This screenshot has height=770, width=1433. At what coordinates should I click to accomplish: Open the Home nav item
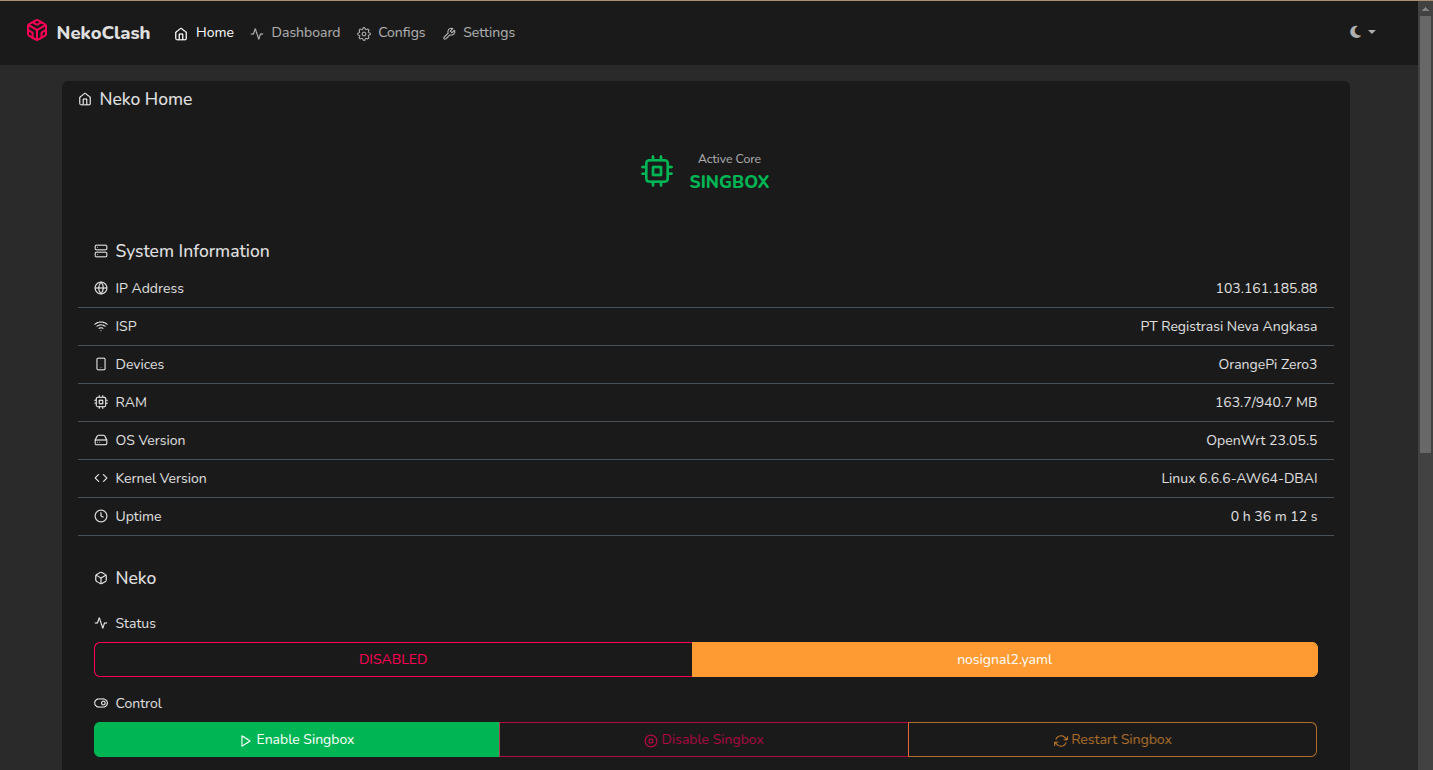204,33
